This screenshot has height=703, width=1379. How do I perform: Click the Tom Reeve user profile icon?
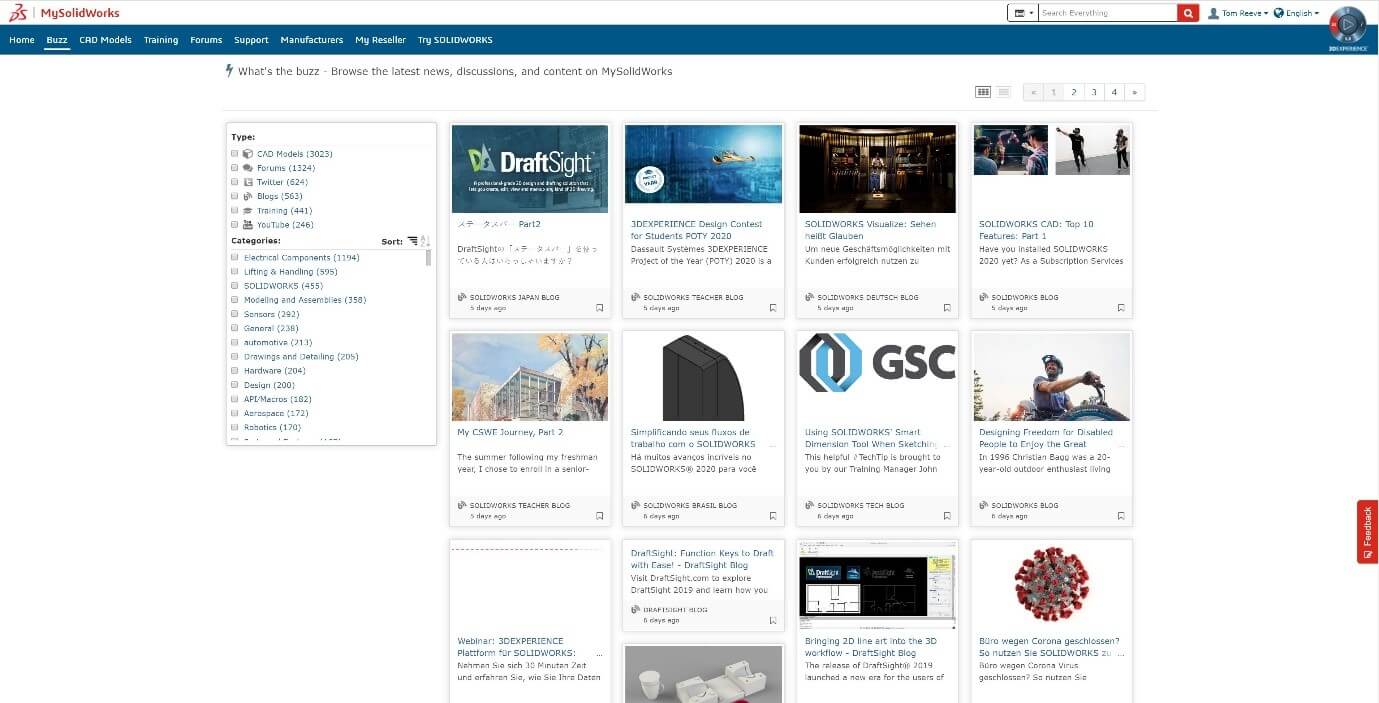tap(1214, 13)
